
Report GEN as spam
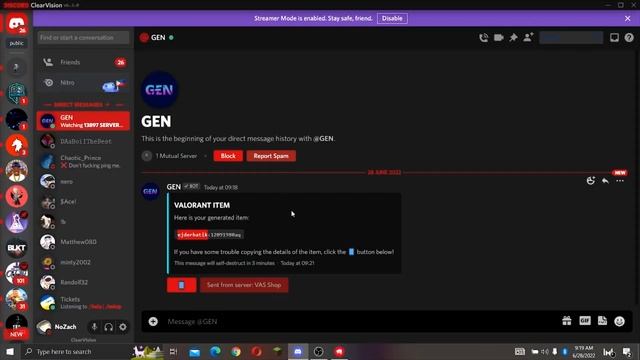pyautogui.click(x=271, y=156)
